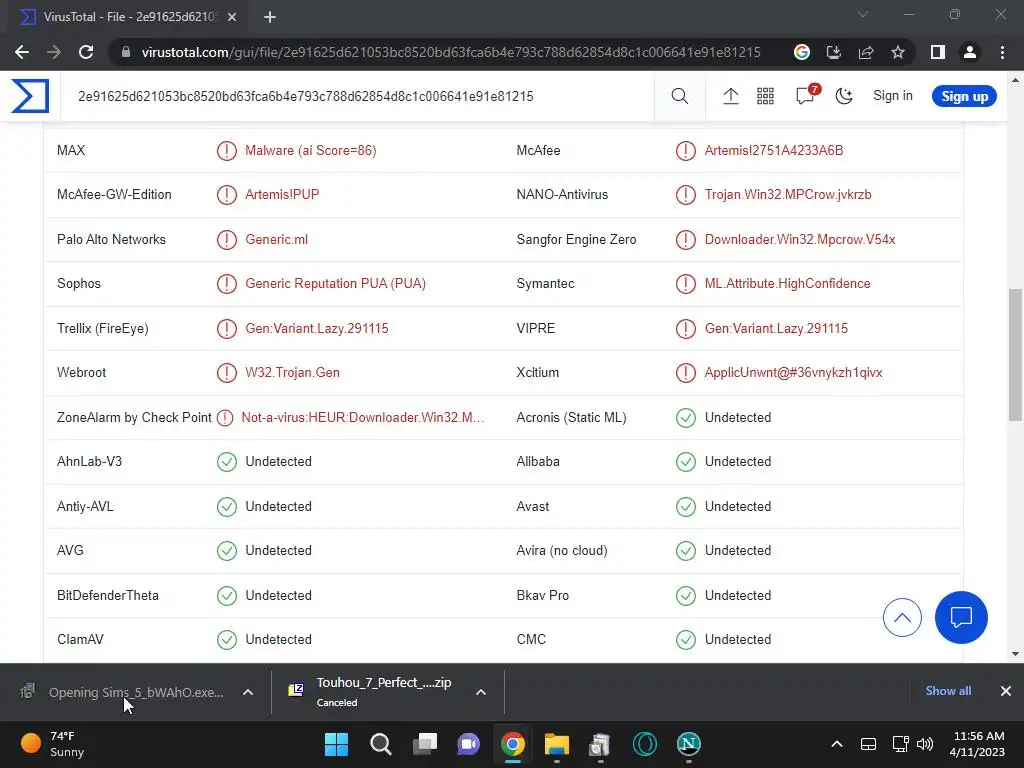
Task: Click the VirusTotal logo icon
Action: click(x=30, y=96)
